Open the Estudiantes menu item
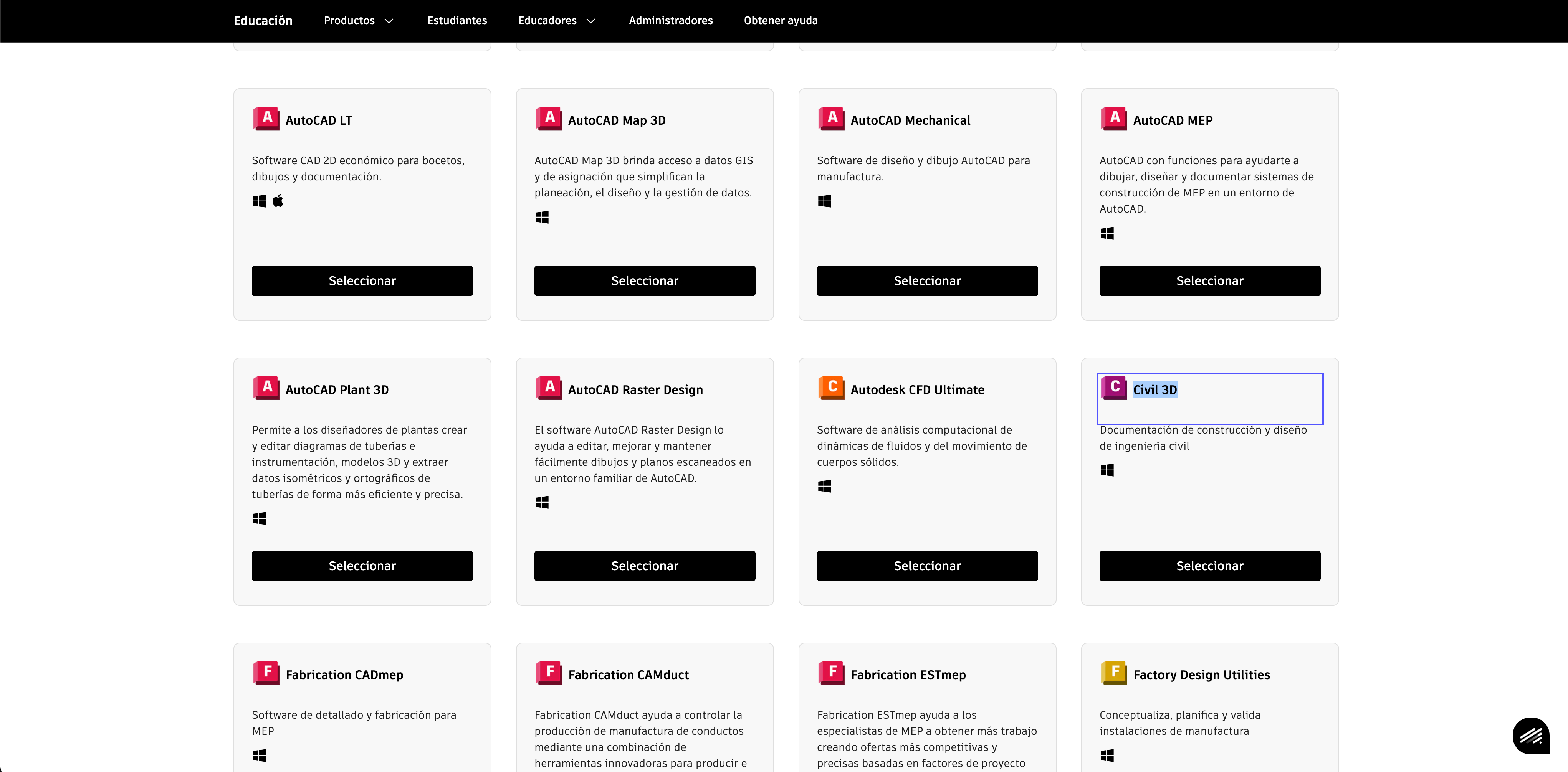Viewport: 1568px width, 772px height. (x=457, y=21)
